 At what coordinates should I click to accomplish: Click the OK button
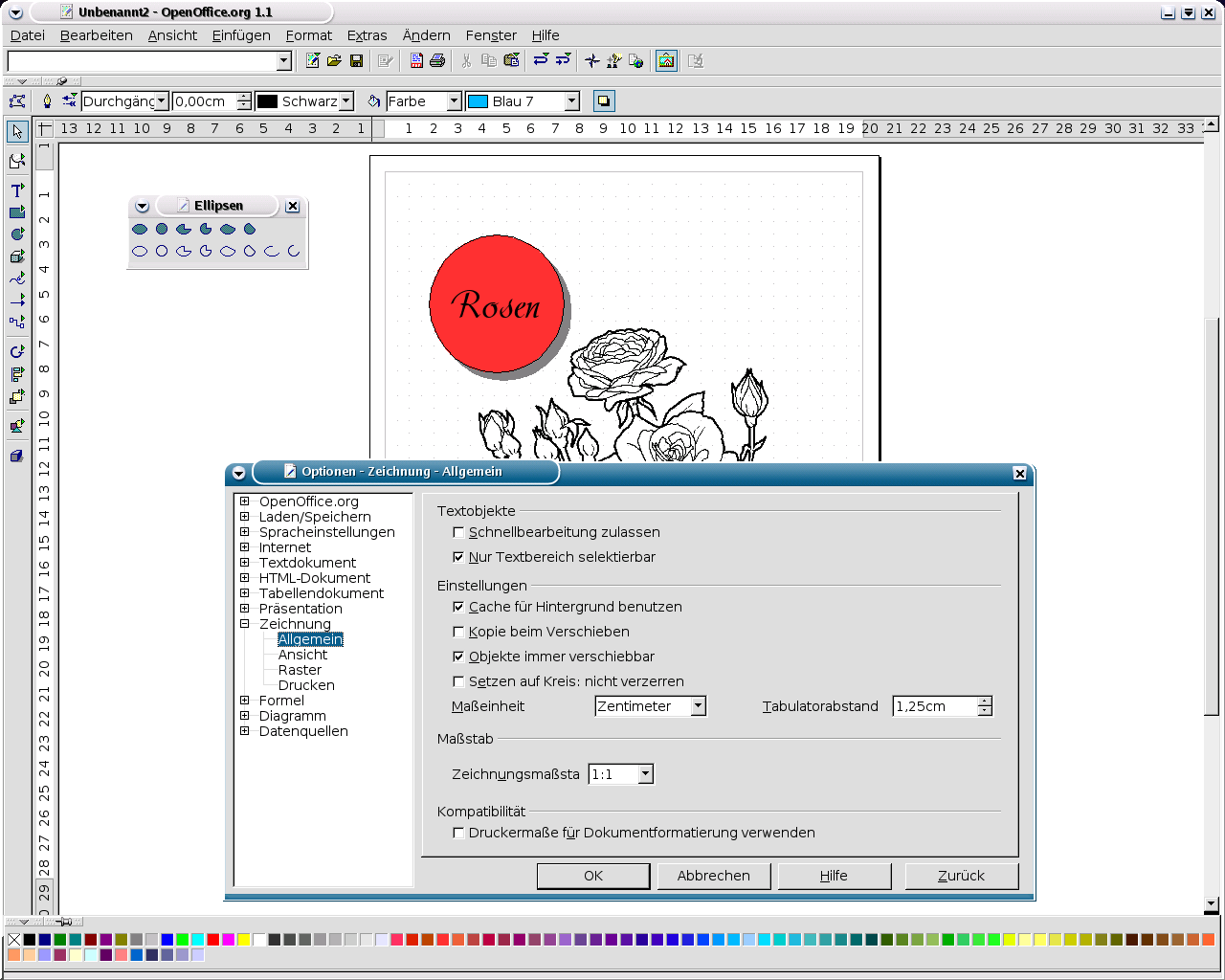(x=593, y=876)
